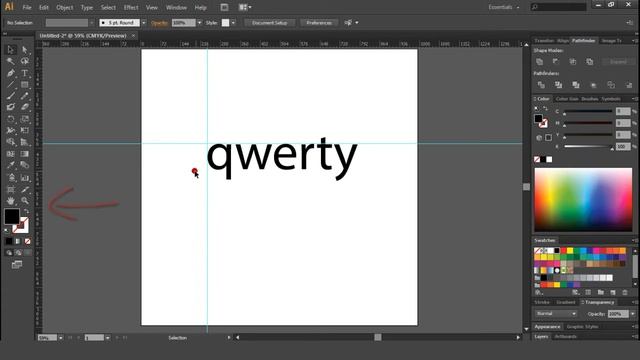Open the Object menu
Viewport: 640px width, 360px height.
click(64, 7)
